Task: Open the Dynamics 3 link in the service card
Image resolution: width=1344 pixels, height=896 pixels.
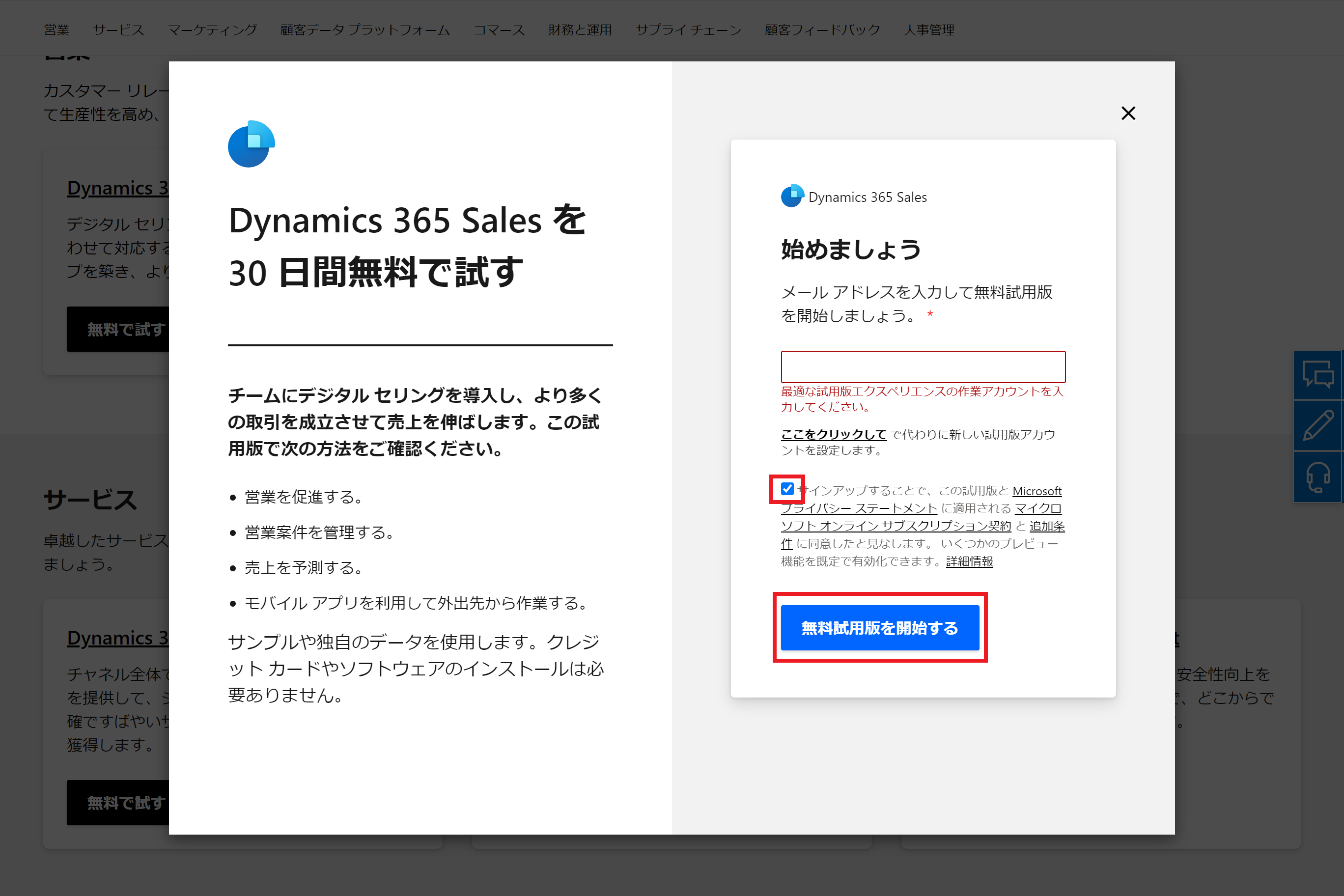Action: (x=118, y=637)
